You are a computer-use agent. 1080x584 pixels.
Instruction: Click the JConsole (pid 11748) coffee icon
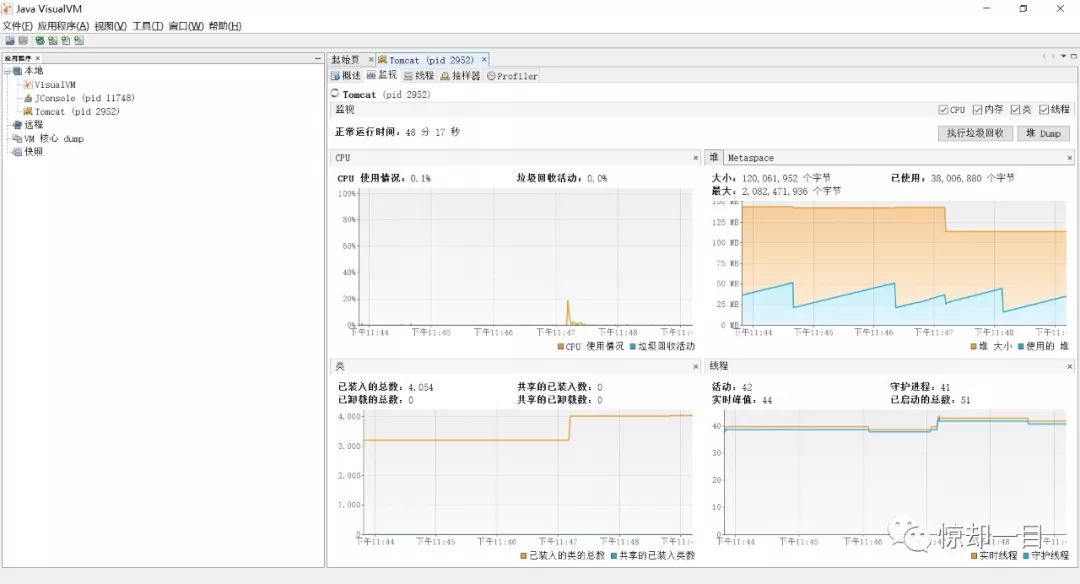tap(28, 98)
